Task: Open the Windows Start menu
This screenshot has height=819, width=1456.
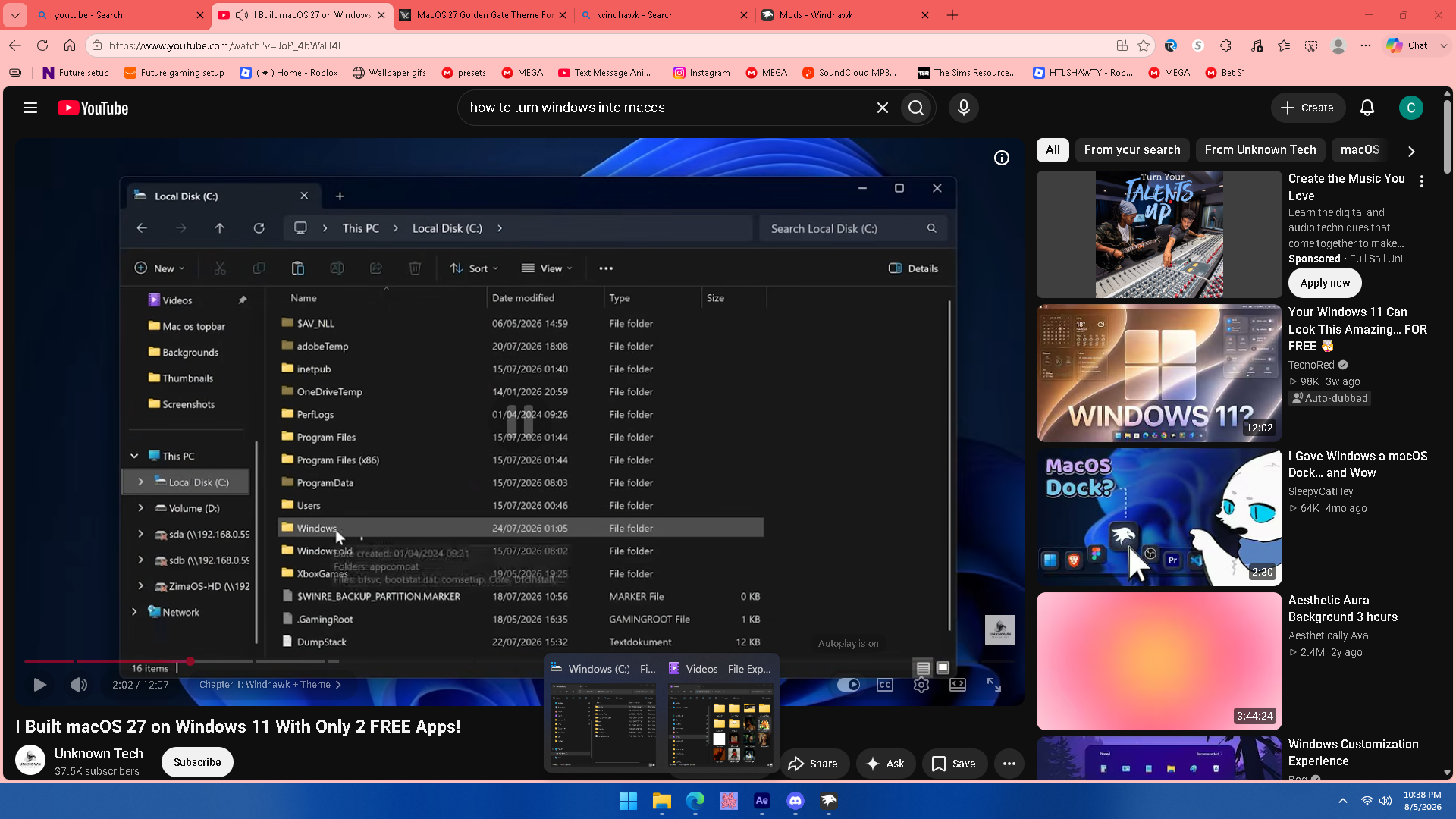Action: [628, 801]
